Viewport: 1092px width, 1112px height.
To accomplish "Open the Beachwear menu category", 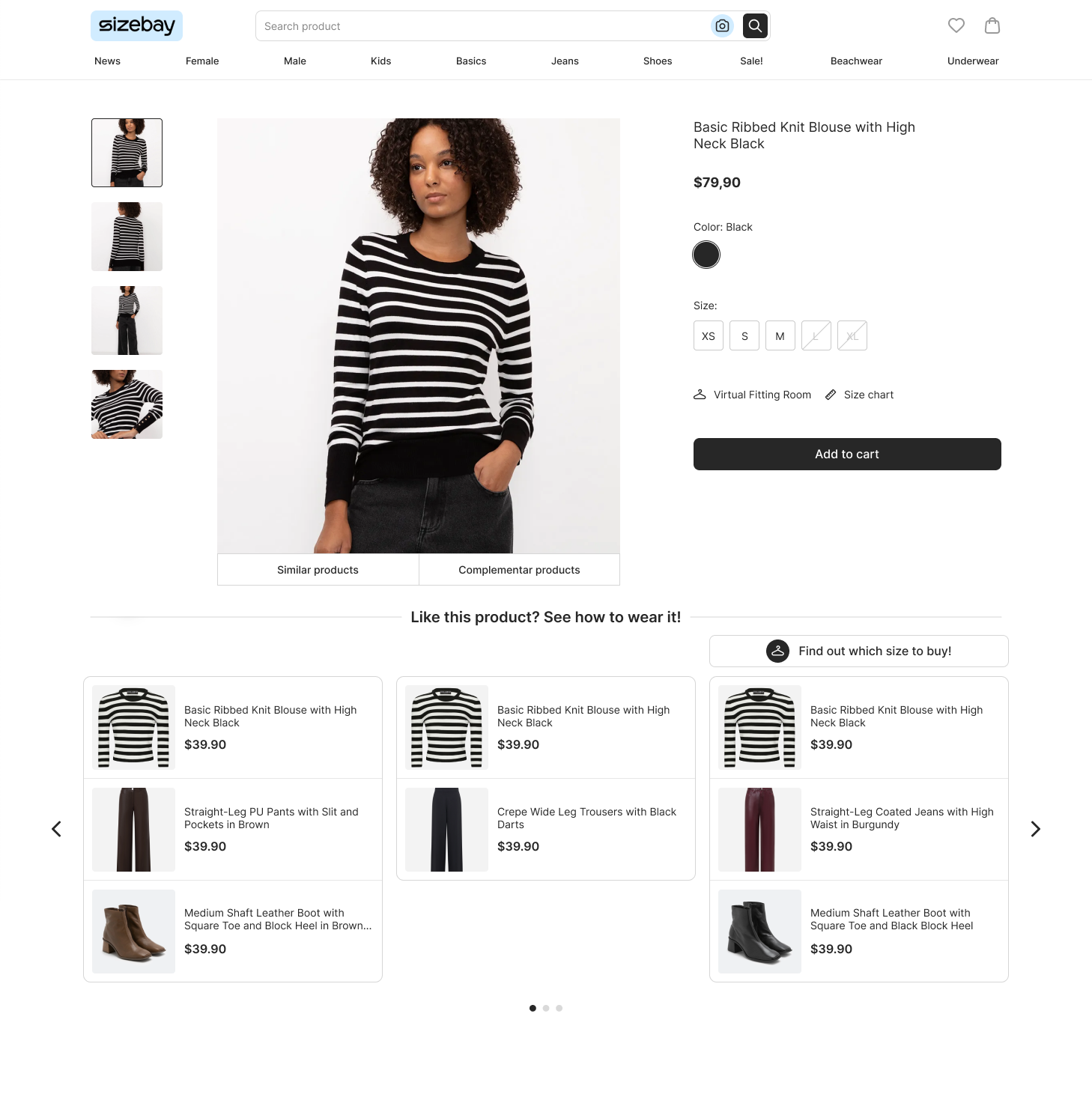I will [x=856, y=61].
